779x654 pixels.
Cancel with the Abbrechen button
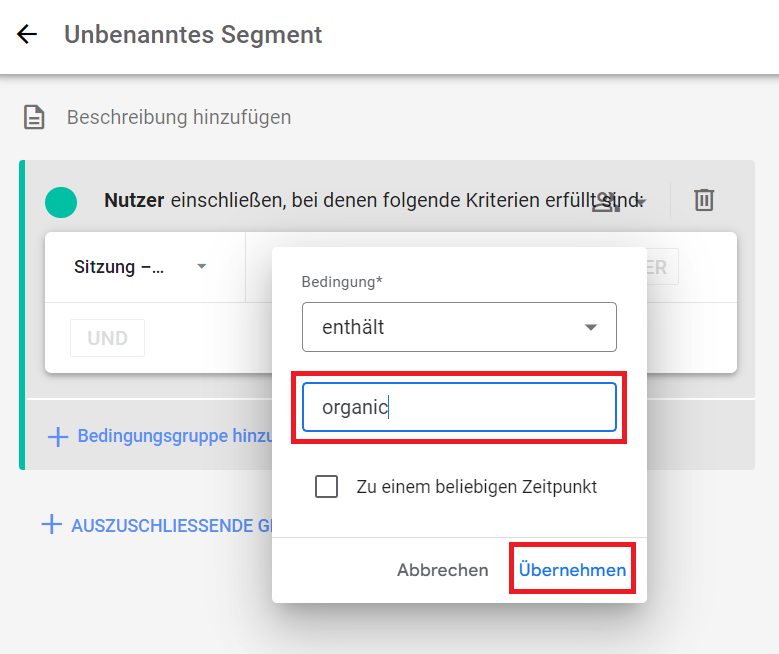(x=442, y=570)
